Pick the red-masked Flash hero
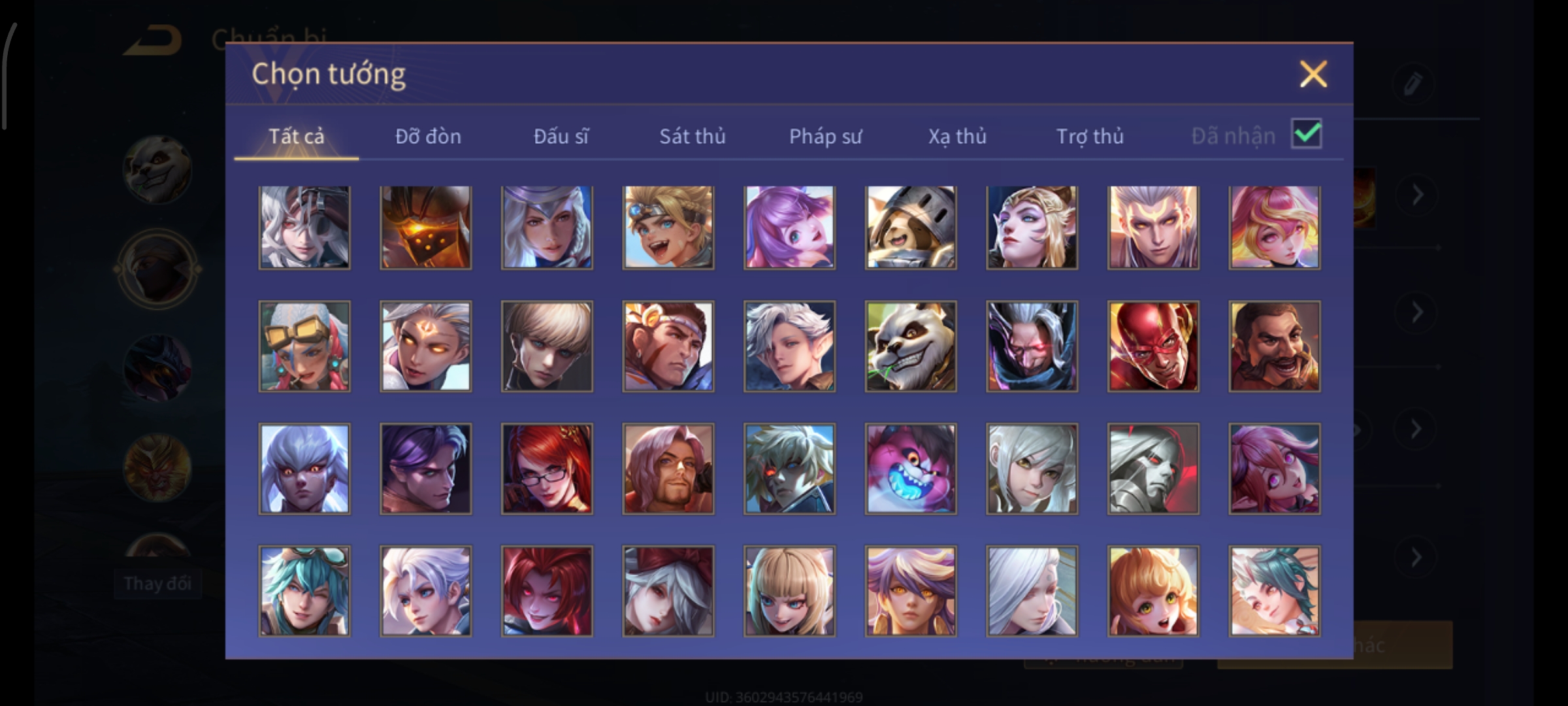The width and height of the screenshot is (1568, 706). (1153, 346)
